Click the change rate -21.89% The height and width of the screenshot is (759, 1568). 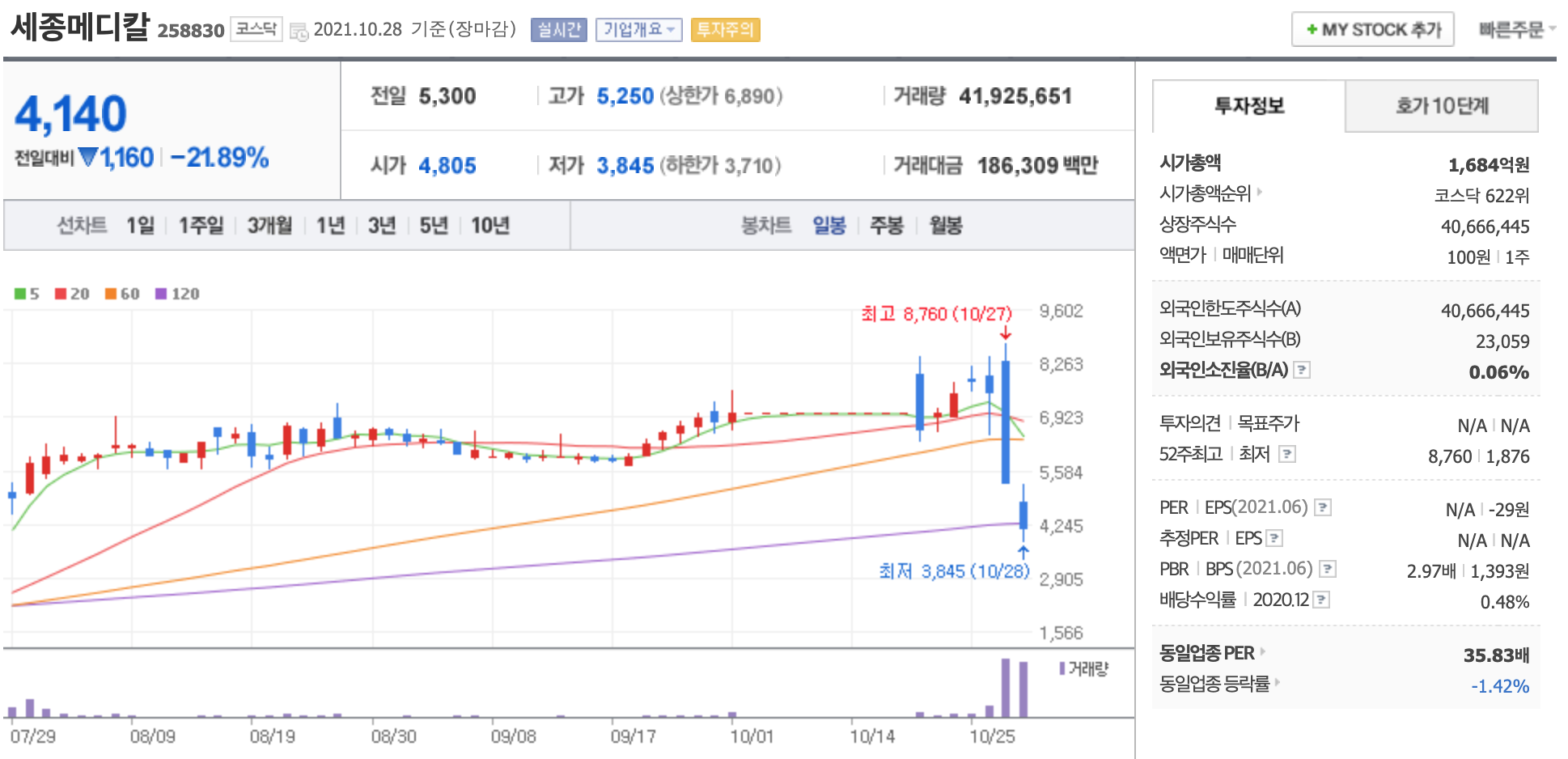[220, 157]
